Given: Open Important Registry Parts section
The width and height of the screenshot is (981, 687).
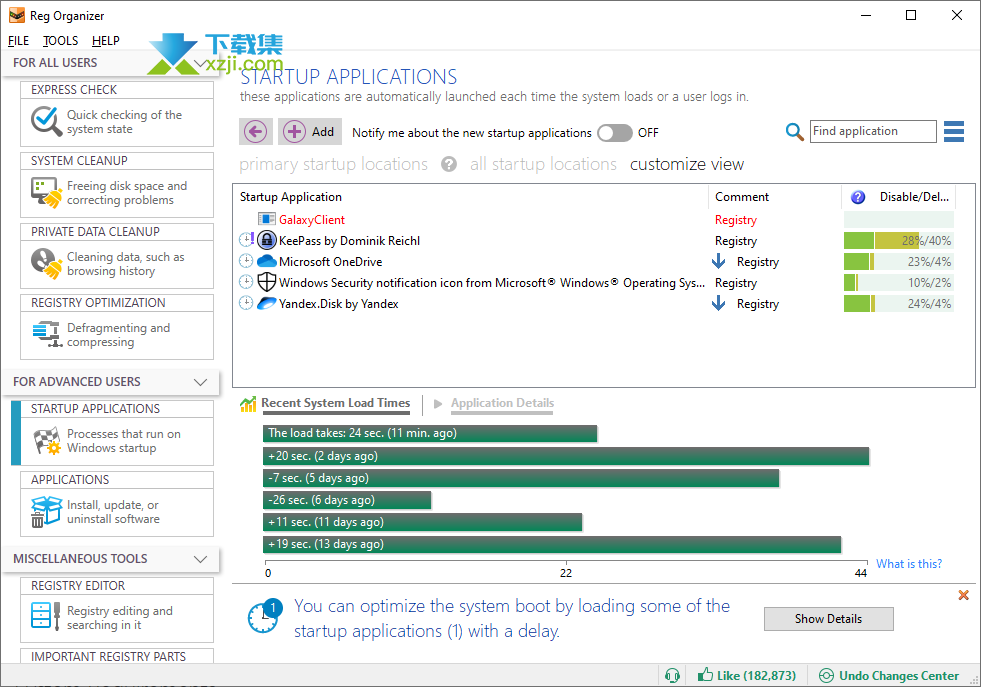Looking at the screenshot, I should 117,656.
